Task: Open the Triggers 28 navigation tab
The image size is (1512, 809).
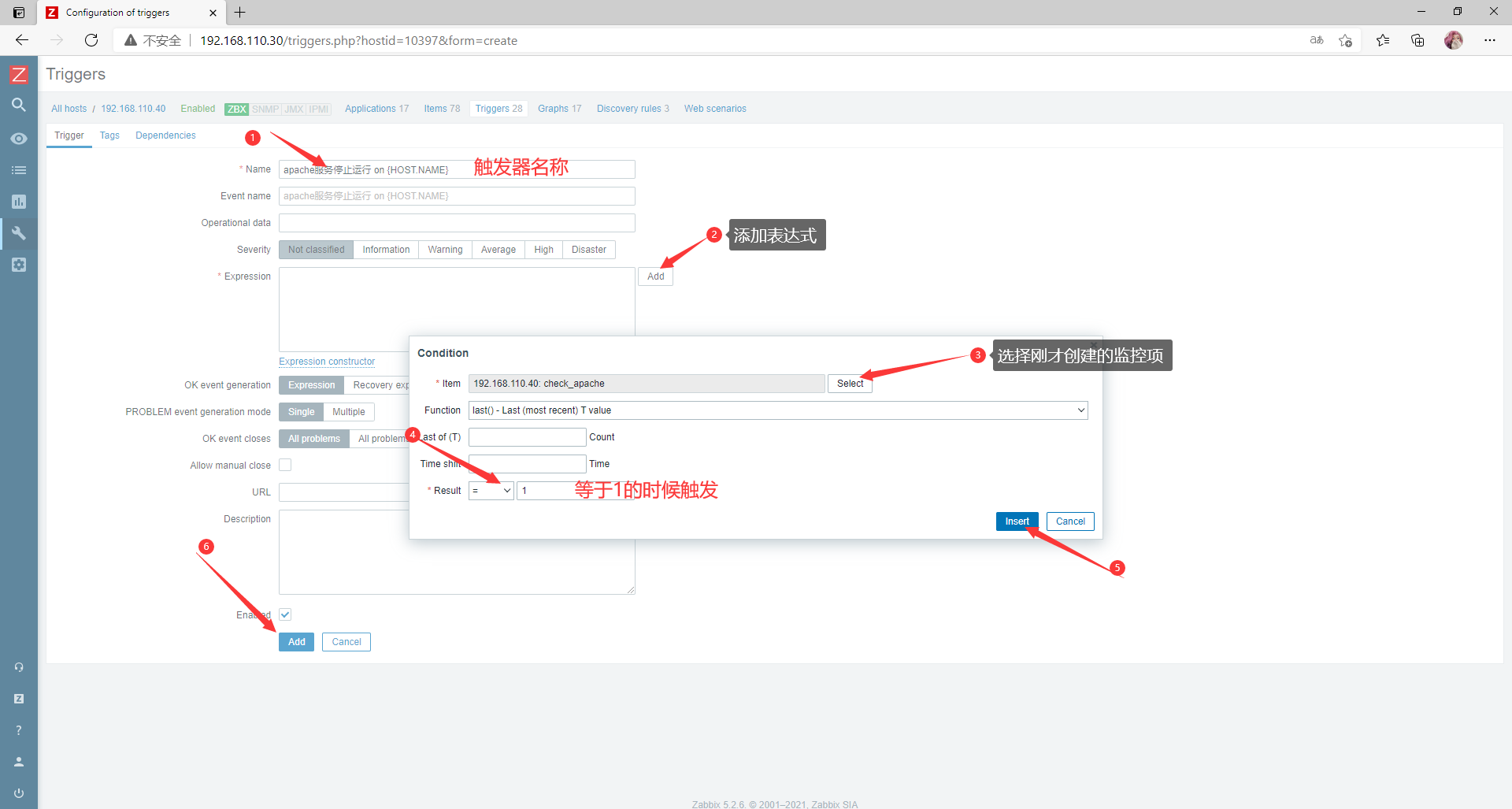Action: click(498, 109)
